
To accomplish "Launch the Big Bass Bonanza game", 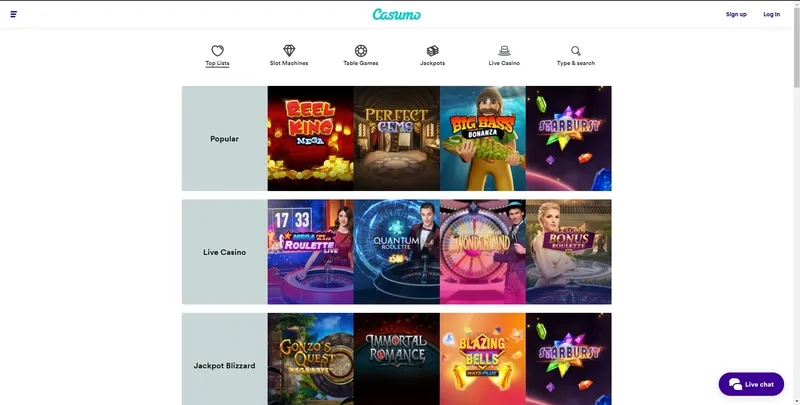I will (483, 138).
